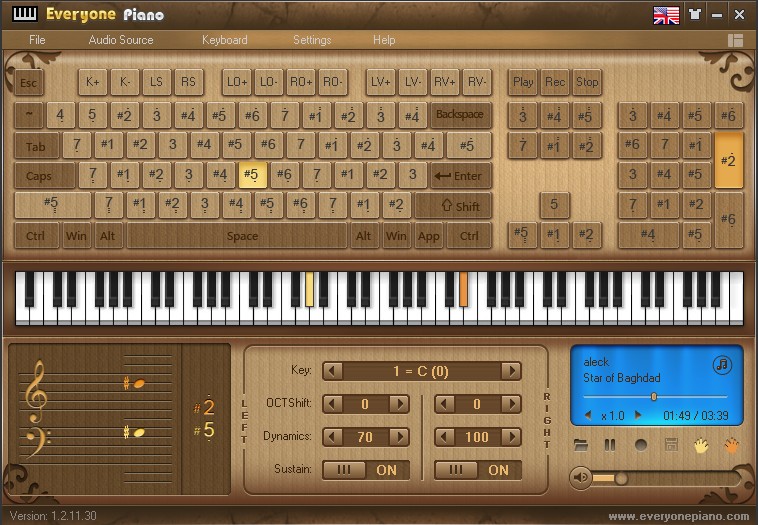This screenshot has width=758, height=525.
Task: Click the Play key button
Action: [x=523, y=82]
